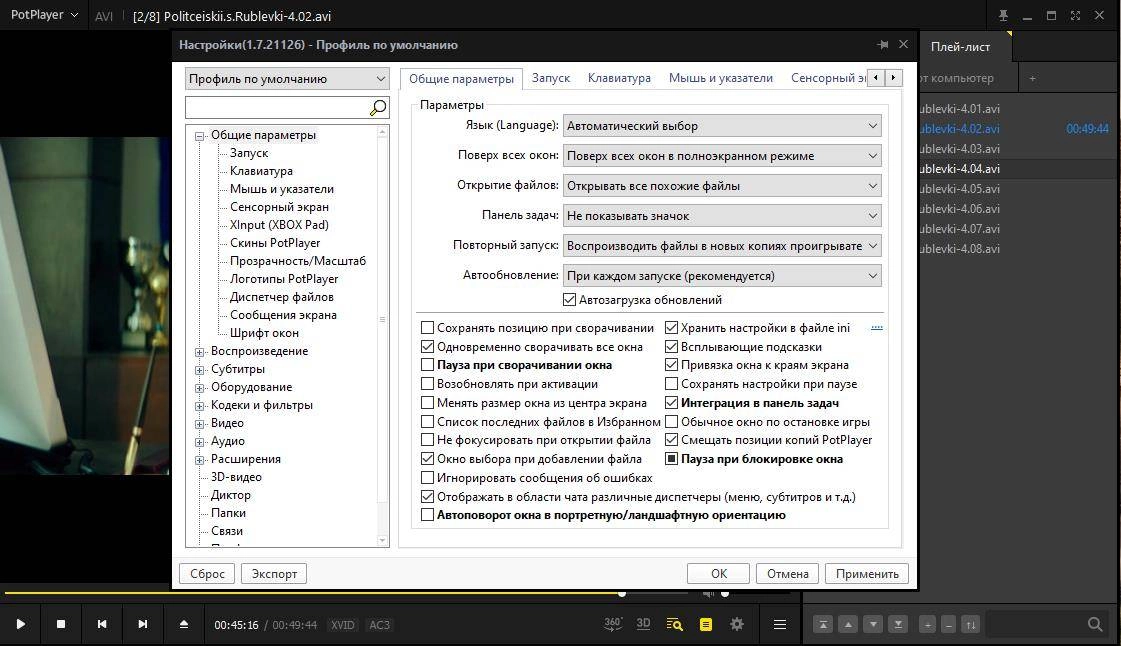Click the yellow subtitle/notes icon
Image resolution: width=1121 pixels, height=646 pixels.
pos(706,625)
